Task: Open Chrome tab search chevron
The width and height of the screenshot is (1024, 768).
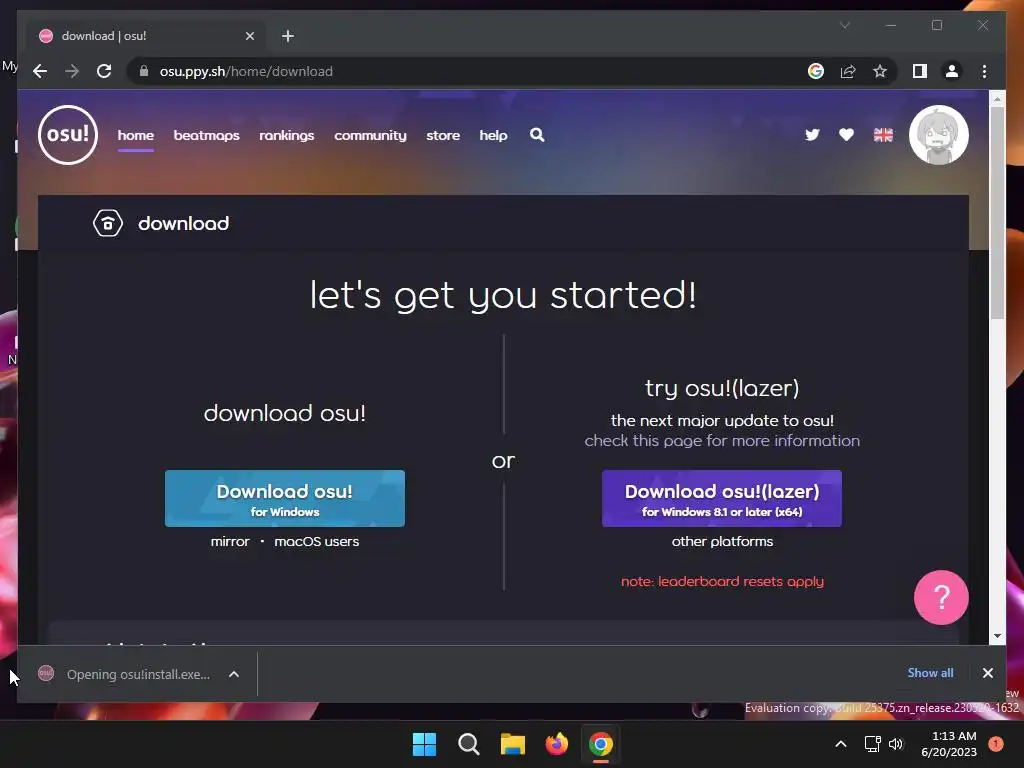Action: tap(844, 25)
